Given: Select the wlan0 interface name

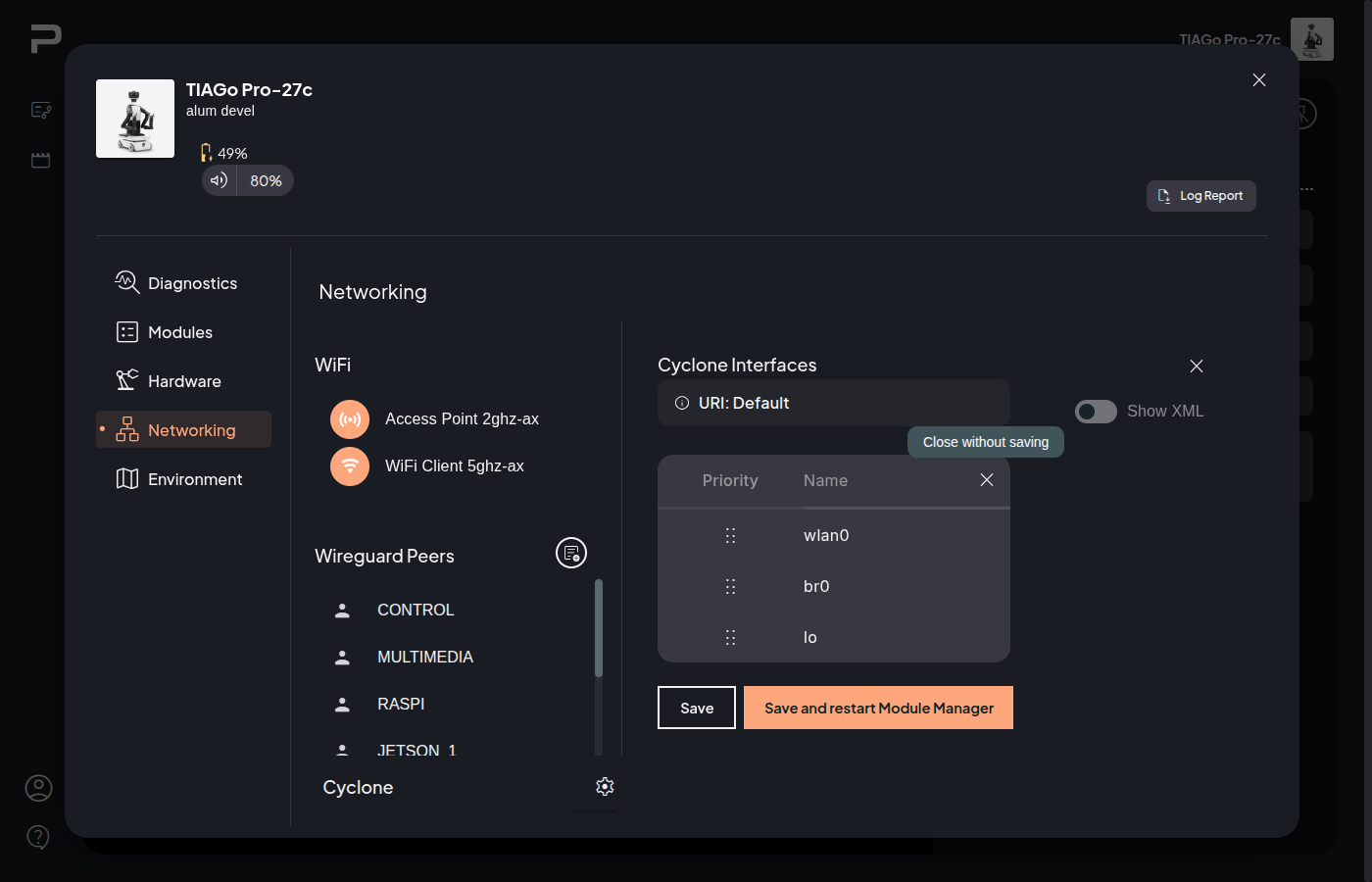Looking at the screenshot, I should pyautogui.click(x=826, y=535).
